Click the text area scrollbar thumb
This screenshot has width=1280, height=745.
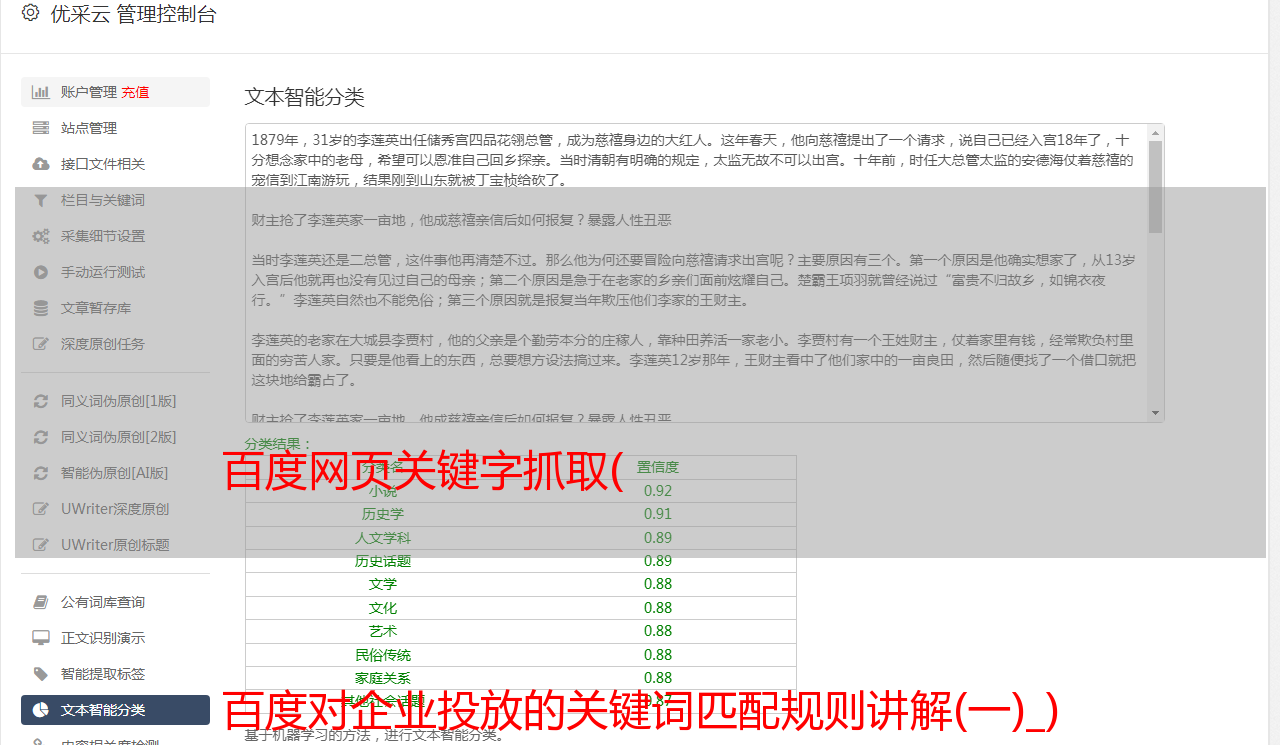coord(1156,186)
